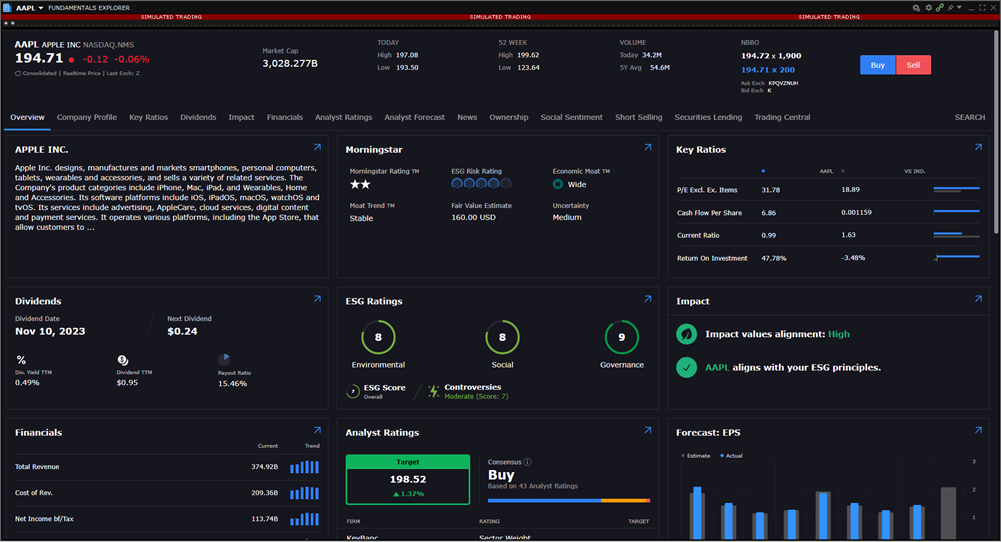This screenshot has width=1001, height=542.
Task: Click the red Sell button
Action: [914, 65]
